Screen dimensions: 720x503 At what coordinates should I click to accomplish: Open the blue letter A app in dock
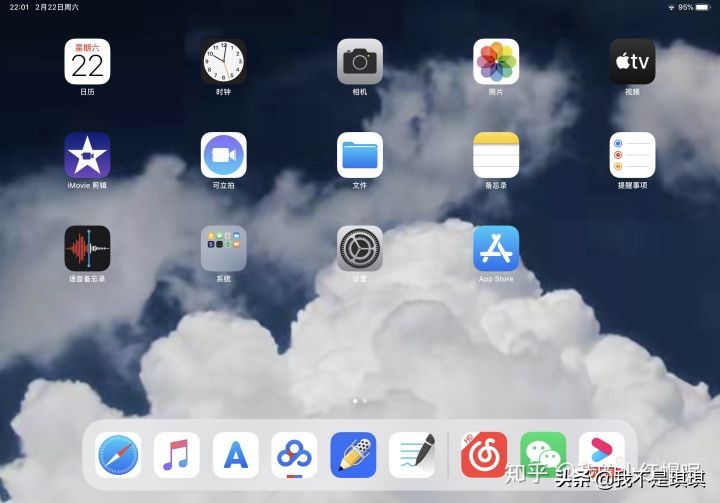pyautogui.click(x=236, y=455)
